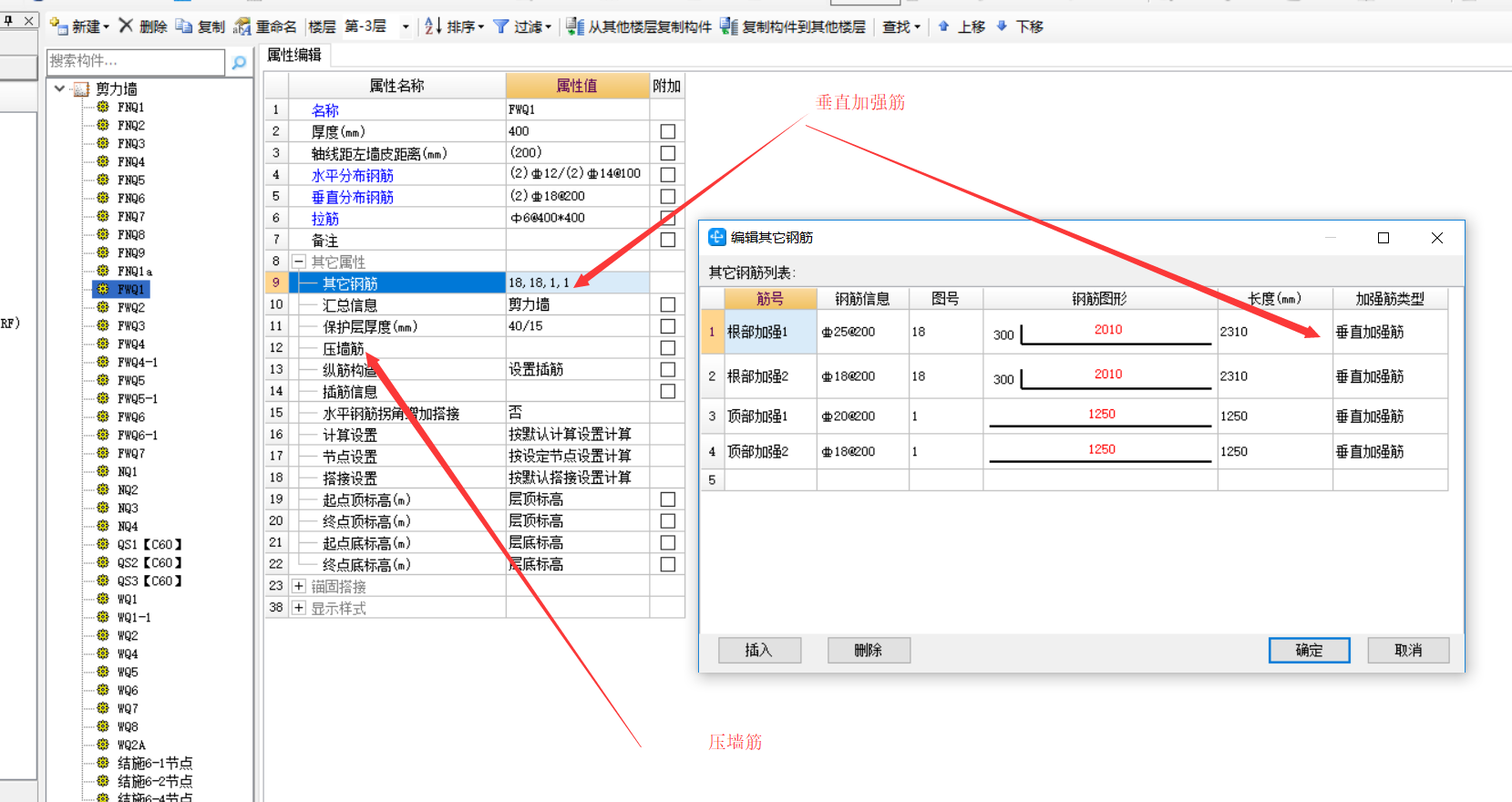Click the 钢筋信息 column header

pyautogui.click(x=862, y=299)
